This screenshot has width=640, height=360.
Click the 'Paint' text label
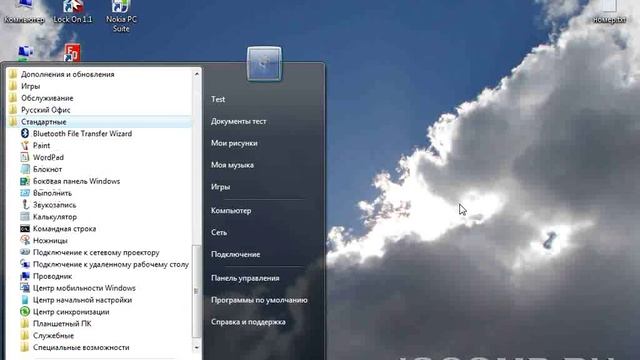point(41,145)
